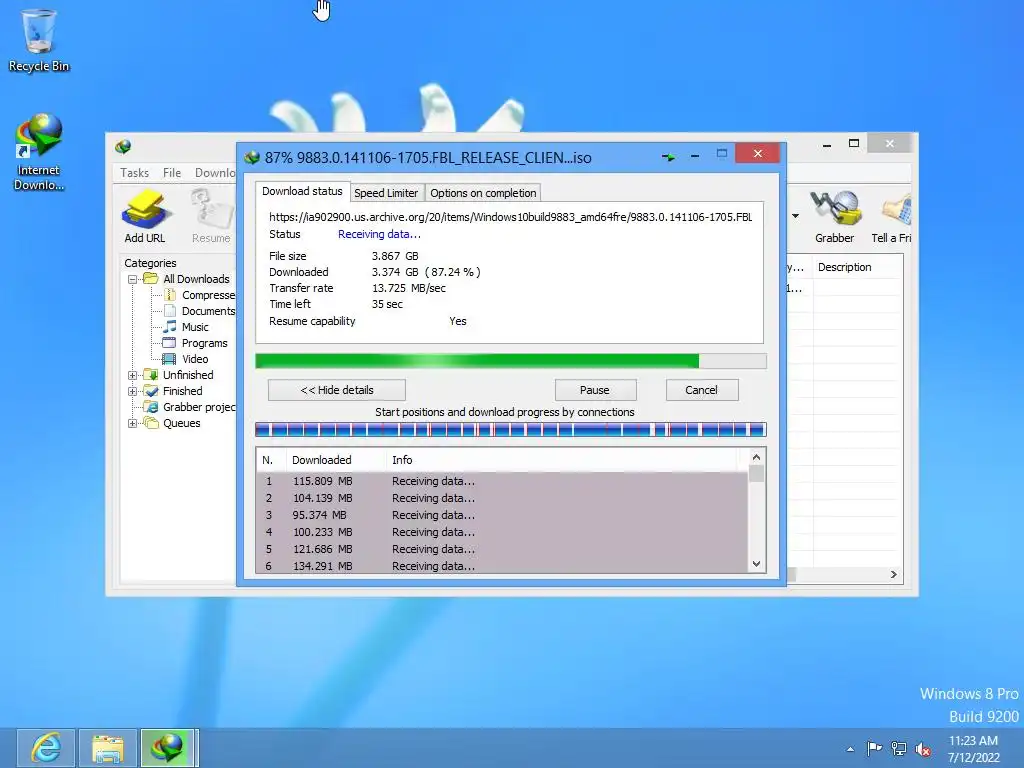Cancel the download
Image resolution: width=1024 pixels, height=768 pixels.
click(x=701, y=390)
